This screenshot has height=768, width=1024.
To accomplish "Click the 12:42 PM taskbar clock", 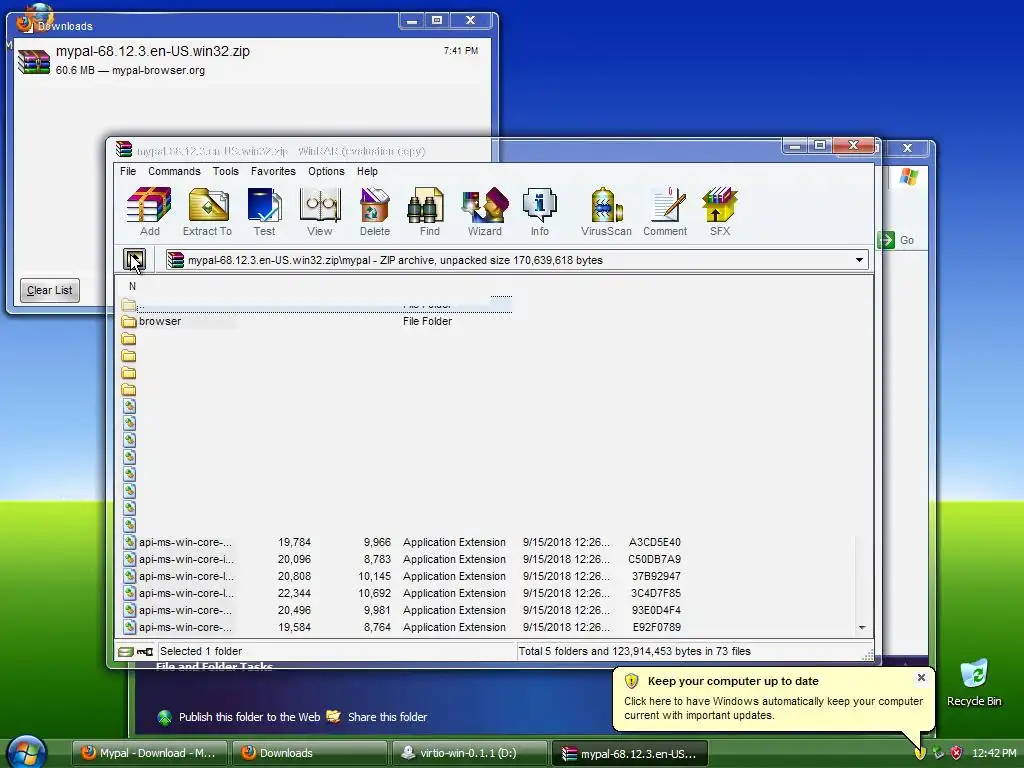I will click(x=994, y=753).
